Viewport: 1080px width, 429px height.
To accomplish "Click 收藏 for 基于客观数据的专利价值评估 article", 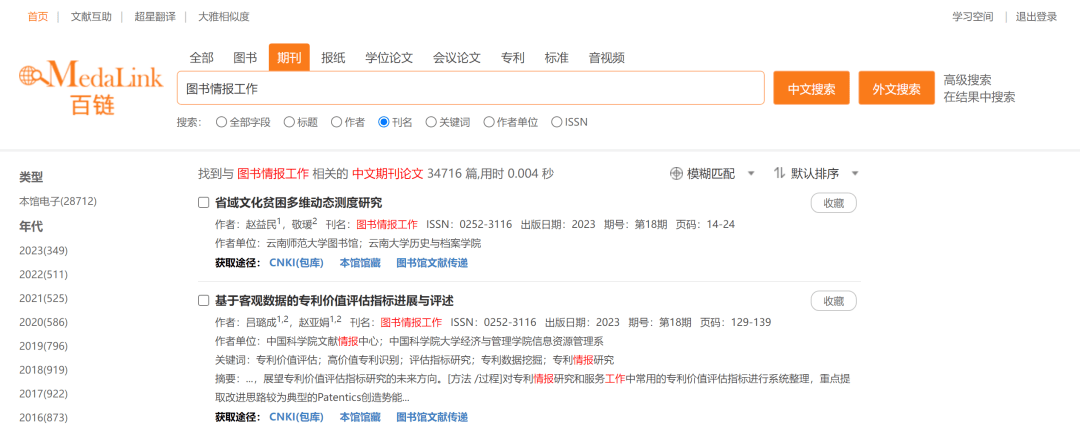I will pos(833,301).
